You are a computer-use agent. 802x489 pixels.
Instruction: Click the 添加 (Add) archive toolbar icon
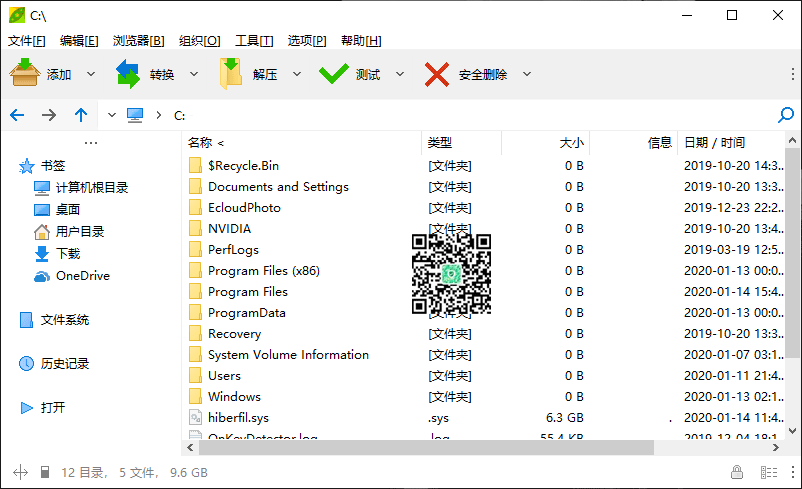tap(25, 74)
